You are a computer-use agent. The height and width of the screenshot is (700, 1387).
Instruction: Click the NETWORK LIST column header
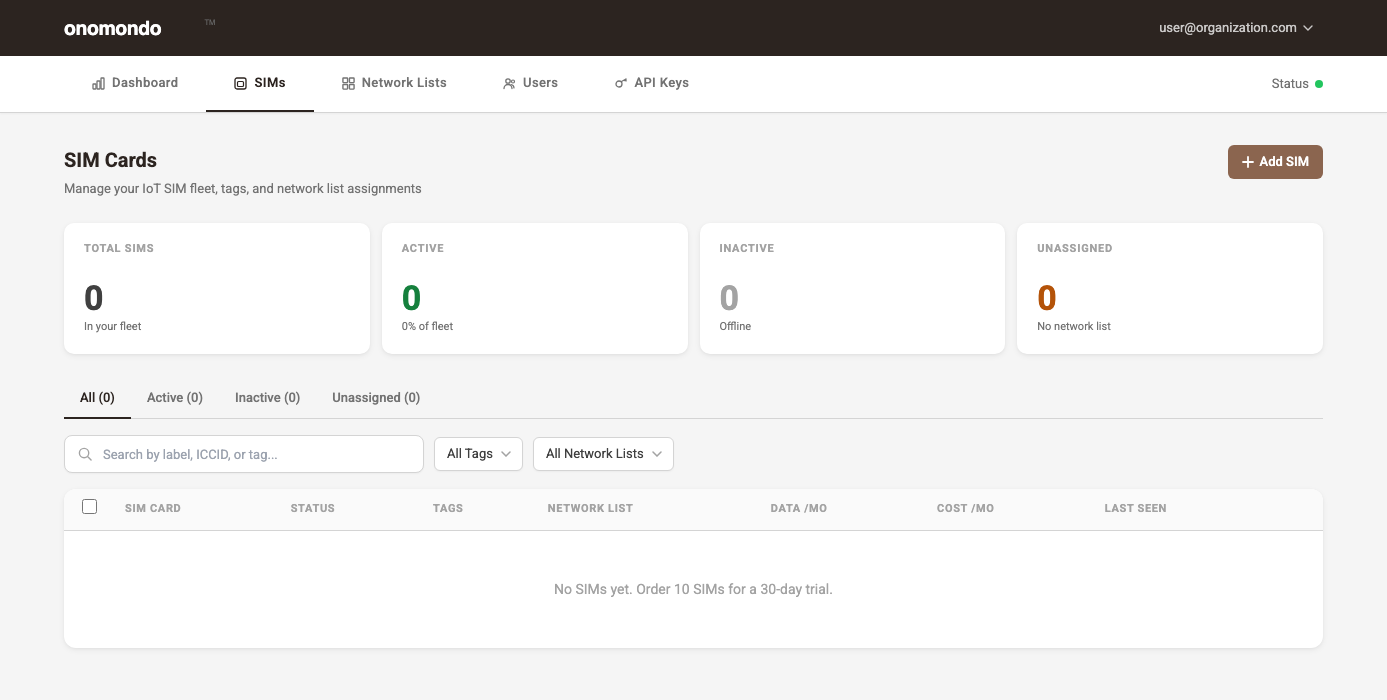pyautogui.click(x=590, y=508)
